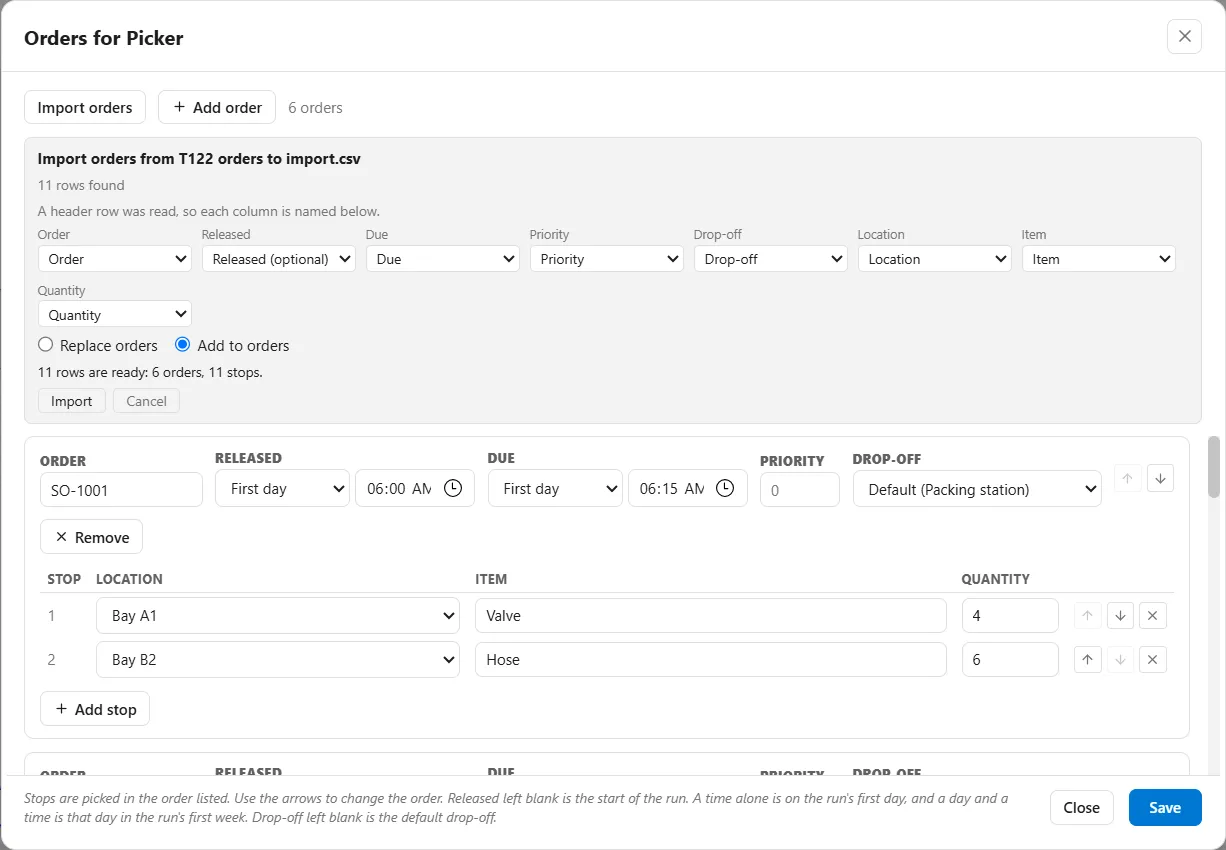Open the Due day dropdown for SO-1001
The width and height of the screenshot is (1226, 850).
[555, 489]
